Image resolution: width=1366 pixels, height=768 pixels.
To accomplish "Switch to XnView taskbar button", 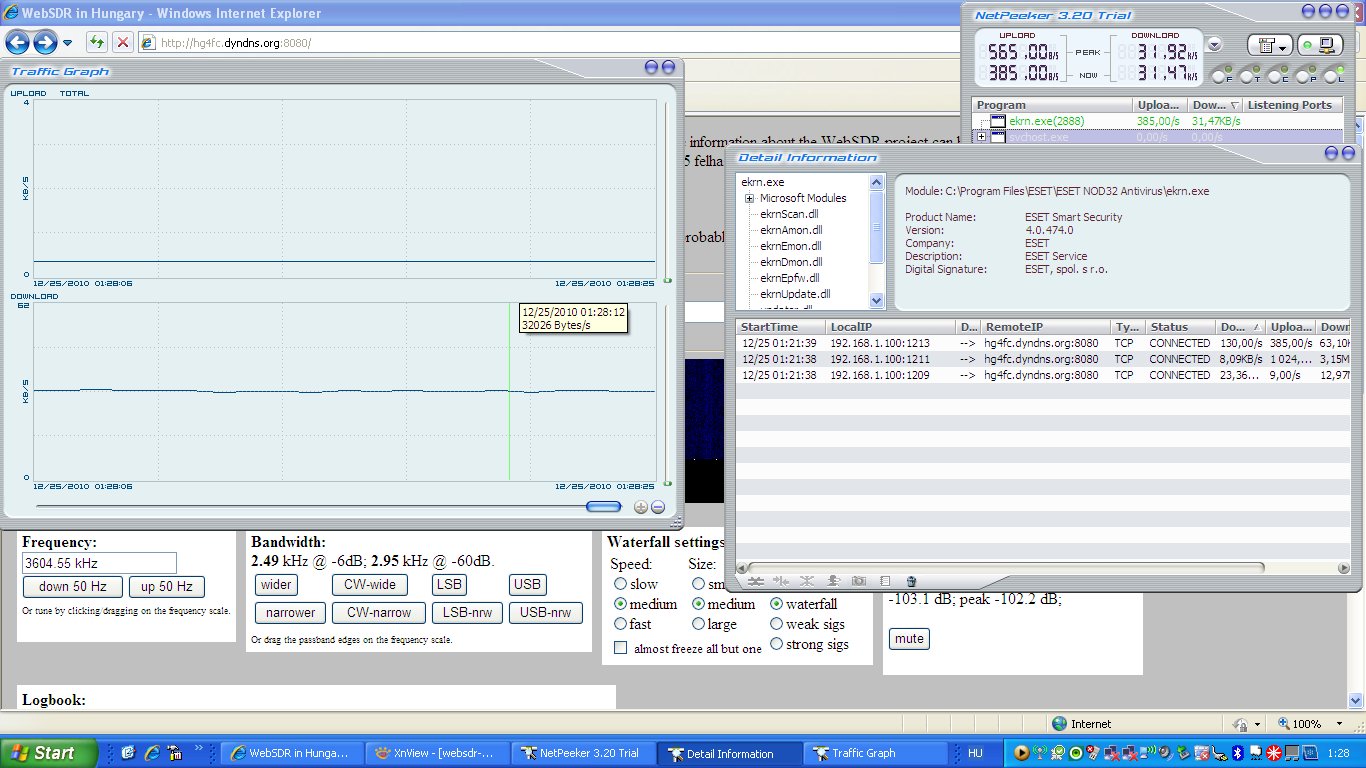I will [x=436, y=753].
